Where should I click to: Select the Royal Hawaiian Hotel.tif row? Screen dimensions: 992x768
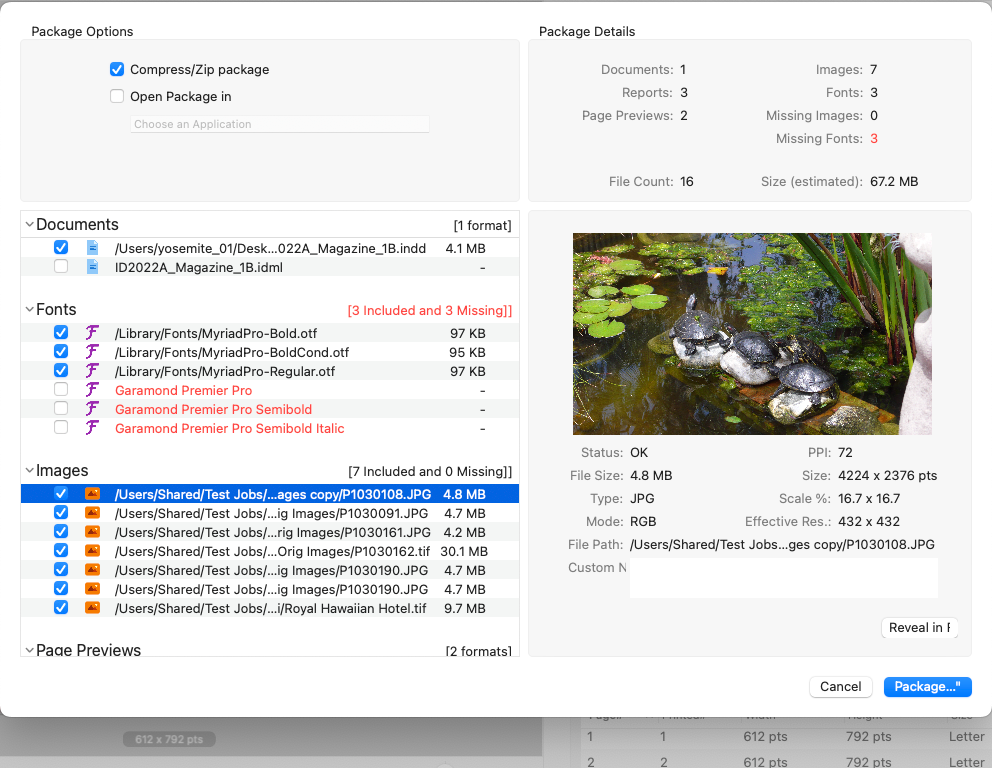click(x=270, y=608)
